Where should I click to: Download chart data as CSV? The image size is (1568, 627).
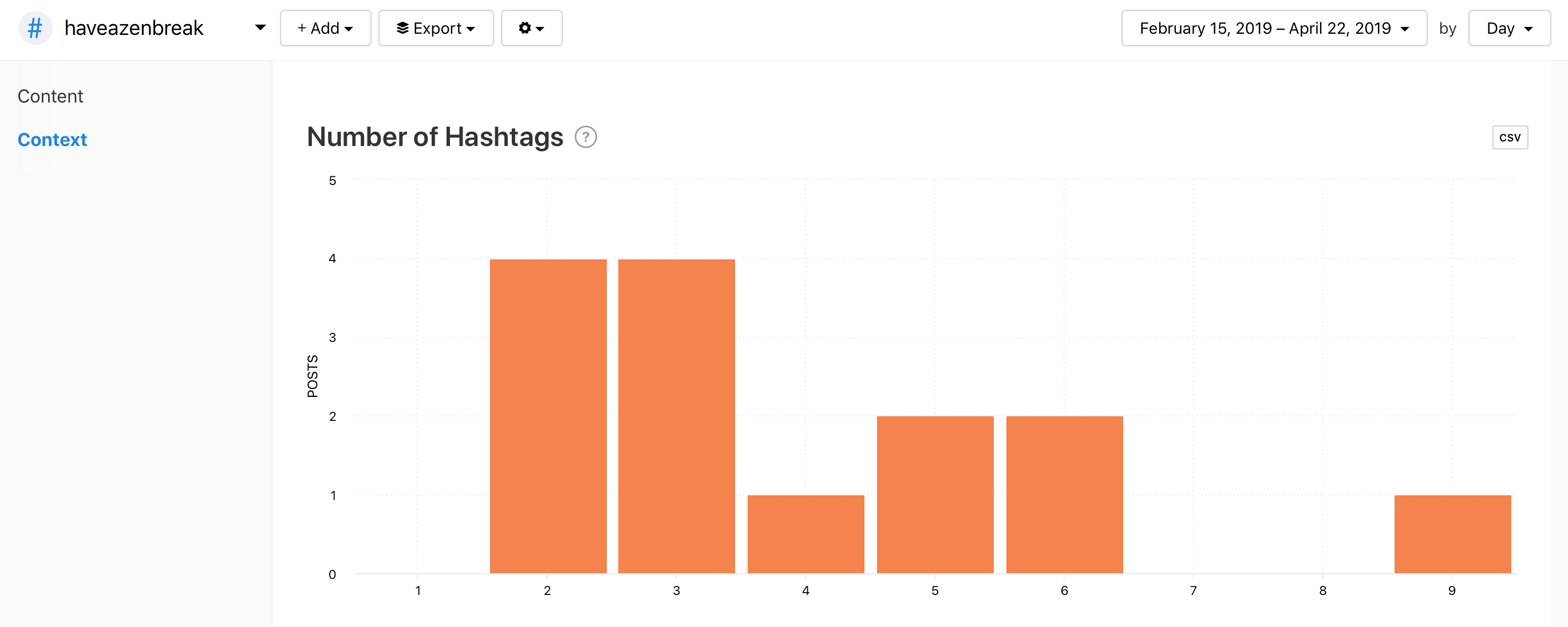[x=1509, y=137]
